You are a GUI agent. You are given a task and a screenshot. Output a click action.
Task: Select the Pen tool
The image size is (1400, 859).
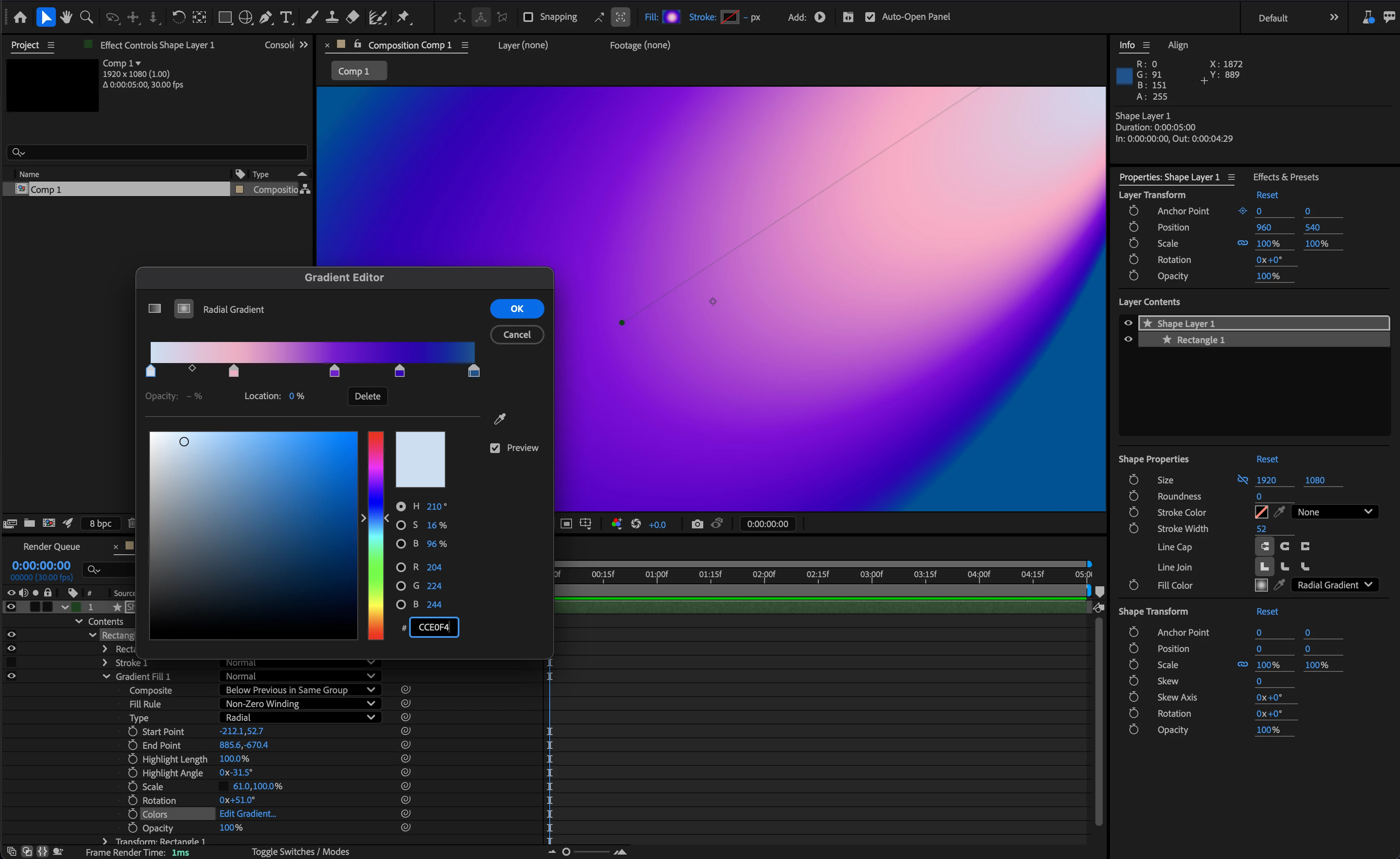265,17
